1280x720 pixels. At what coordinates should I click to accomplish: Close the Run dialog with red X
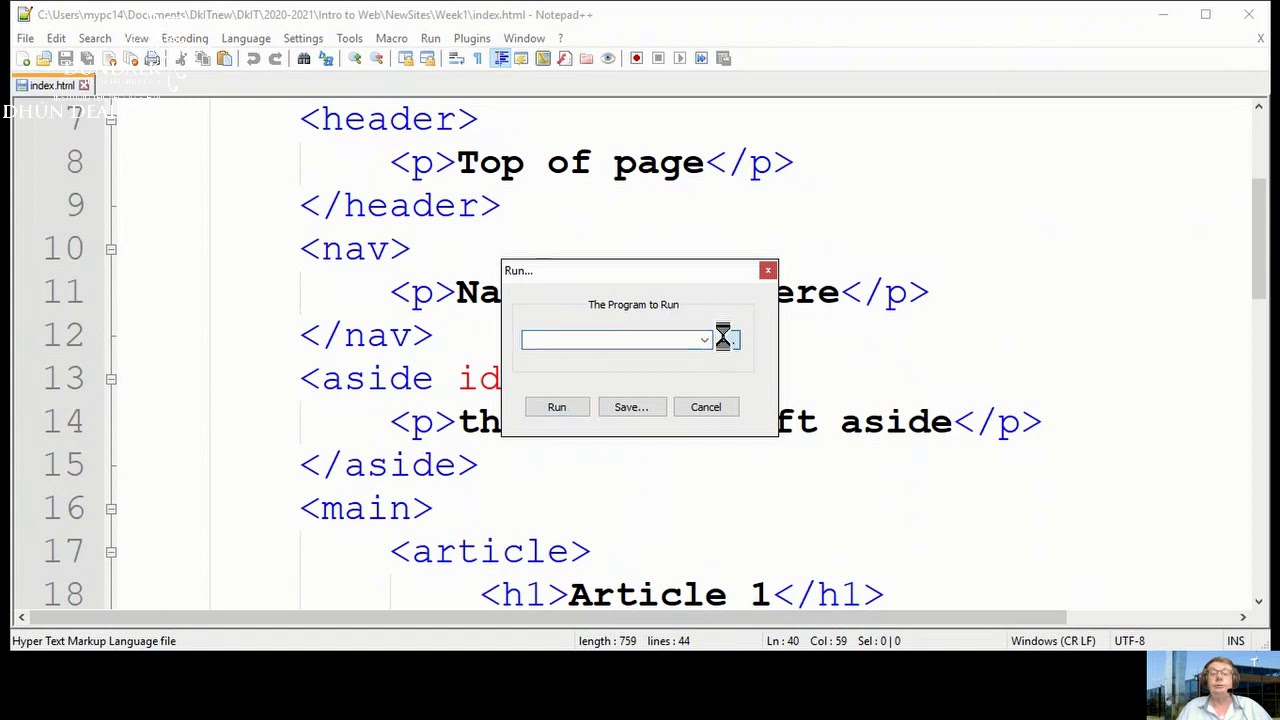click(767, 271)
